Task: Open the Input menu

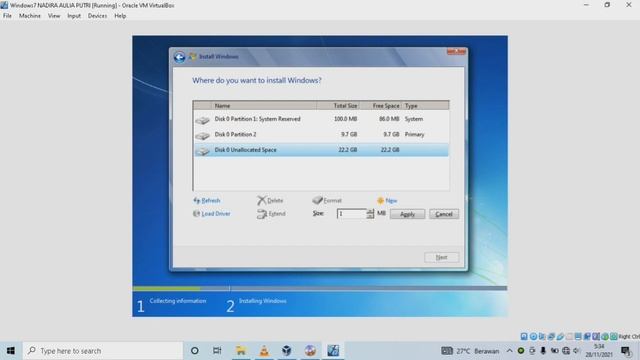Action: [x=74, y=16]
